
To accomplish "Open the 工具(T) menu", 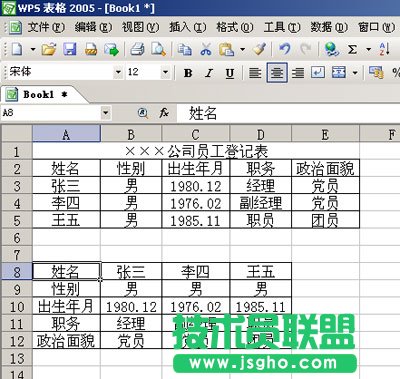I will (x=282, y=27).
